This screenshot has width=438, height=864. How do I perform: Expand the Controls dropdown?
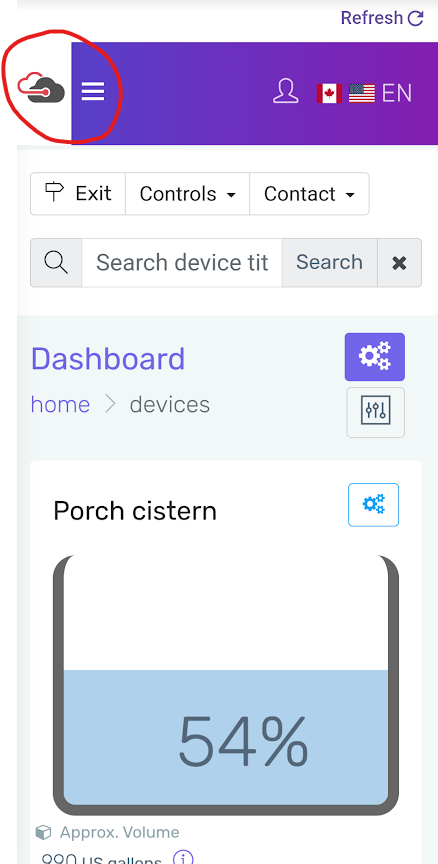pos(187,194)
